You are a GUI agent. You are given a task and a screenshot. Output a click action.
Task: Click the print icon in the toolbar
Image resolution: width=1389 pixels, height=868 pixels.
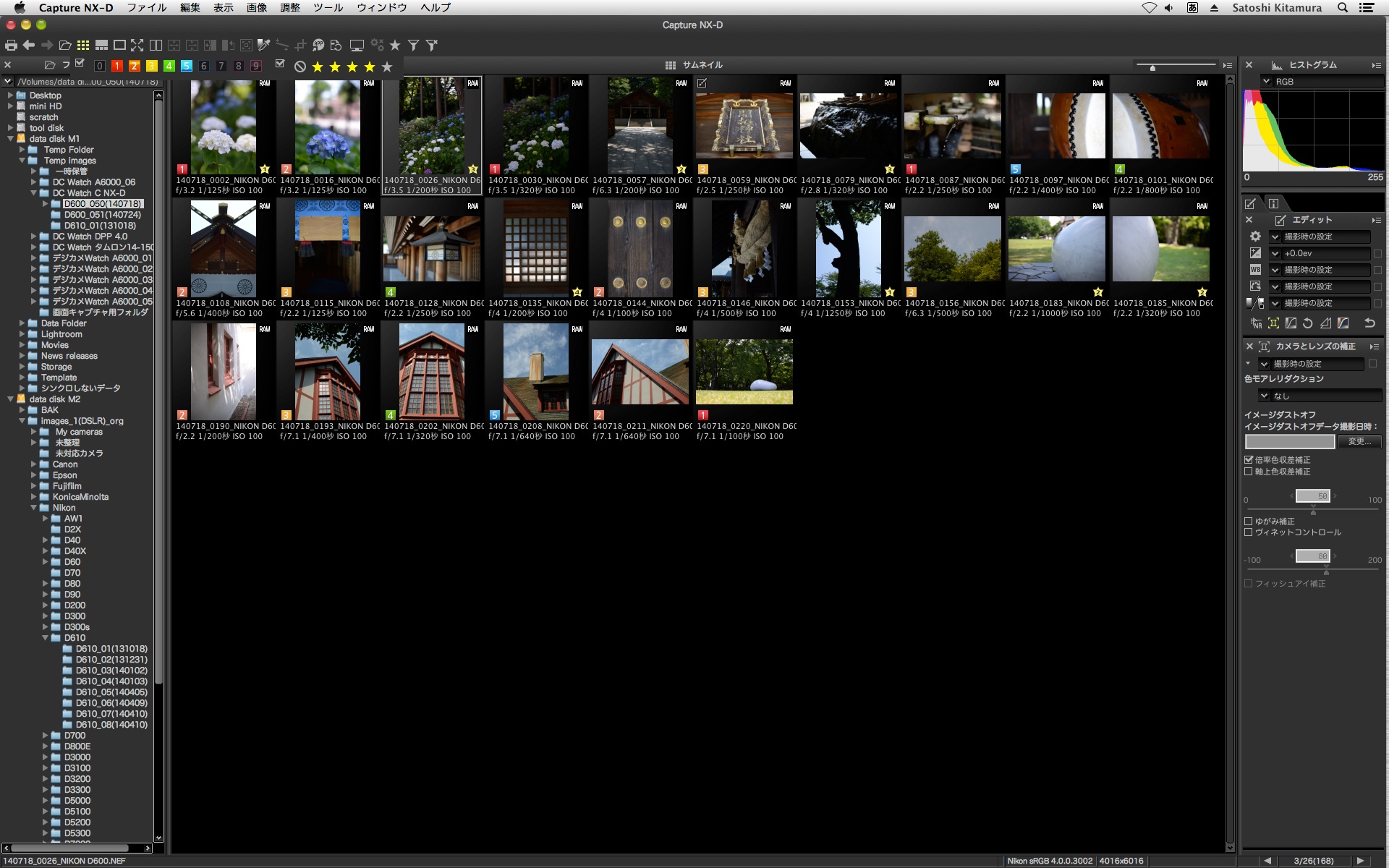[11, 46]
